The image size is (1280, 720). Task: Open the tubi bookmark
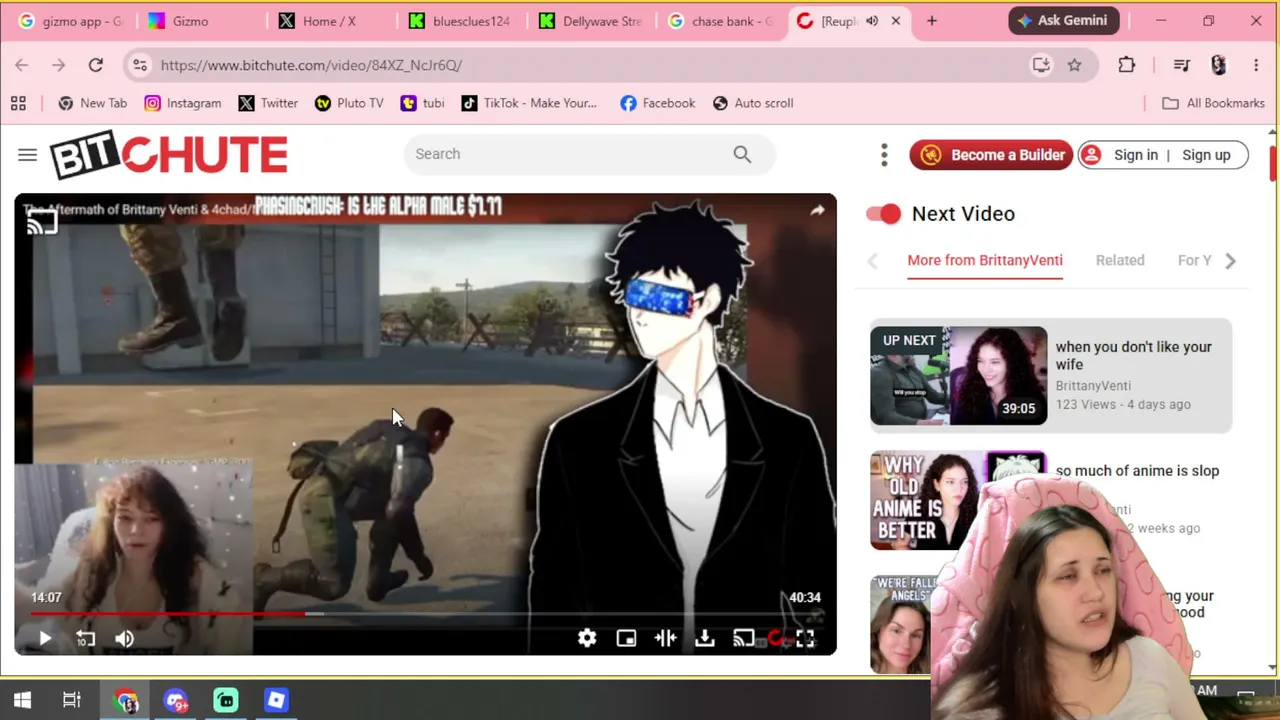[422, 103]
